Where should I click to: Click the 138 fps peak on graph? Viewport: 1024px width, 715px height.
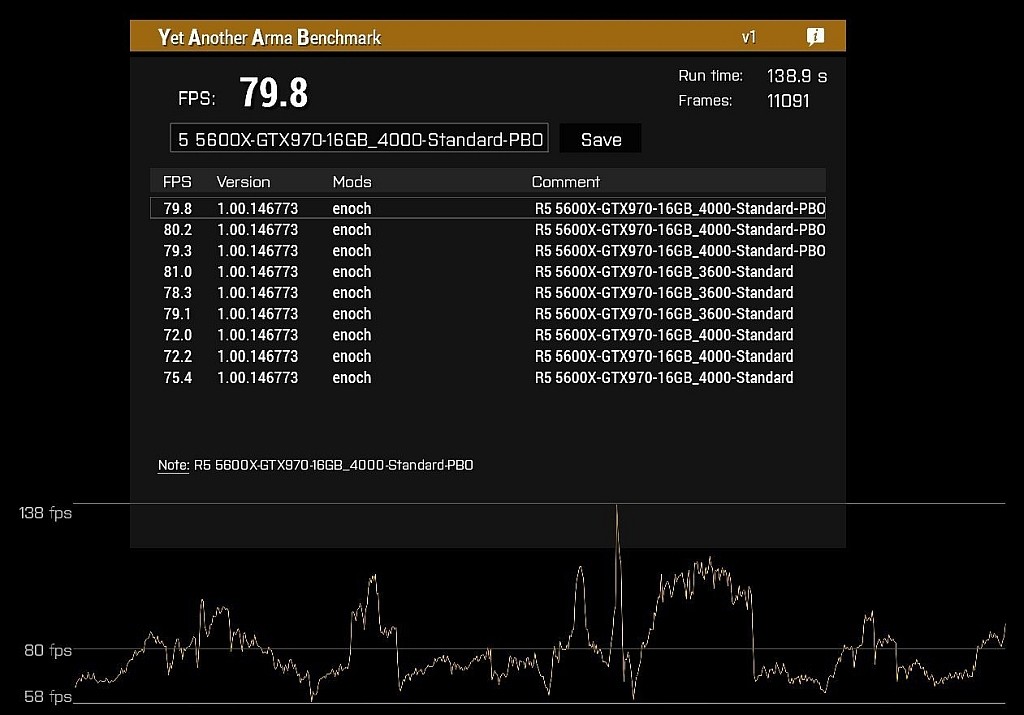coord(616,507)
